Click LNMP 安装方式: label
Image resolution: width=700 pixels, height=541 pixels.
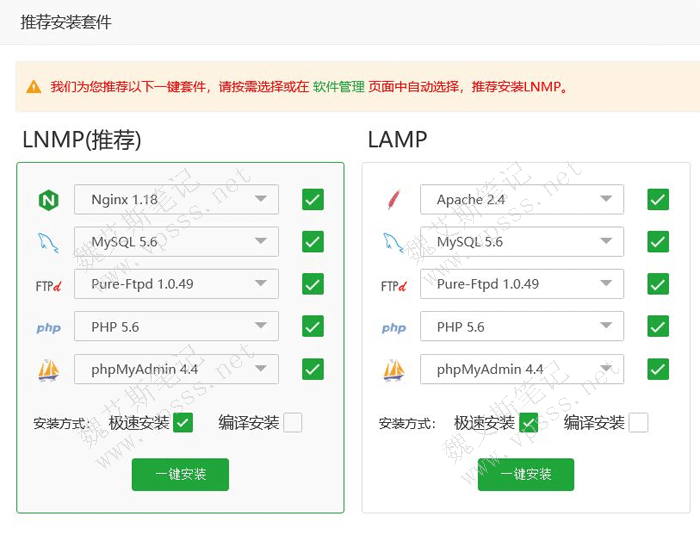[62, 424]
